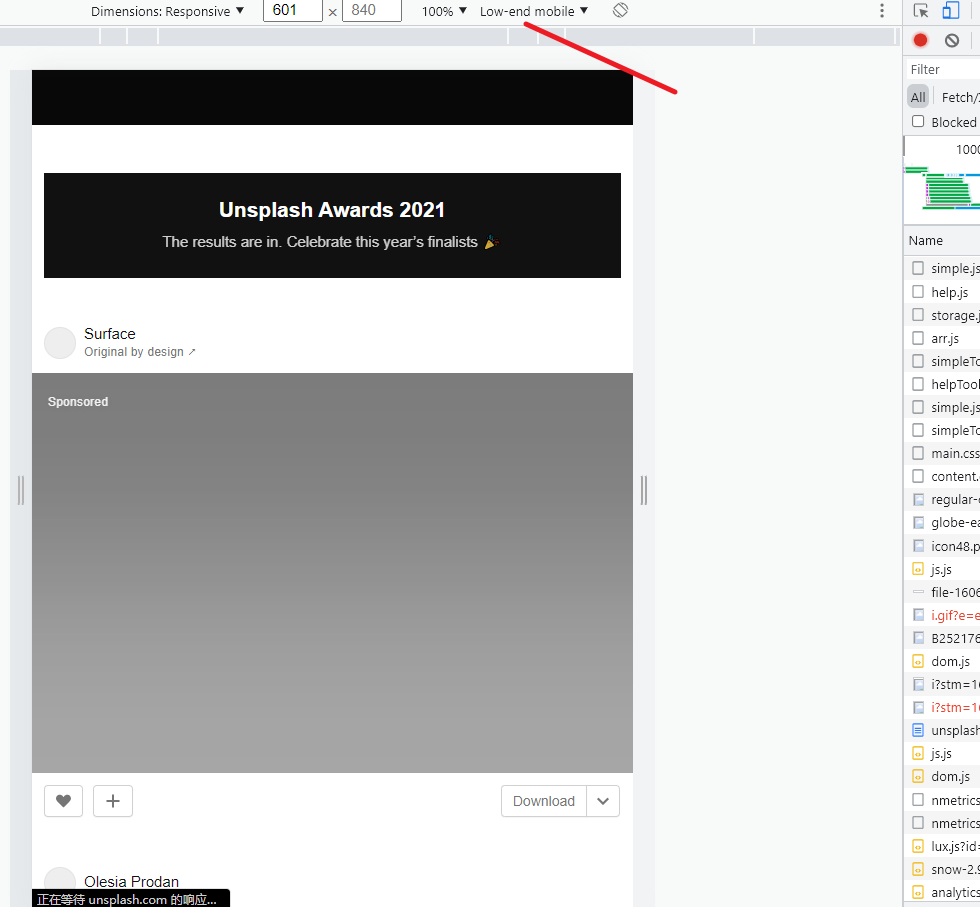This screenshot has width=980, height=907.
Task: Expand the download size options chevron
Action: point(603,801)
